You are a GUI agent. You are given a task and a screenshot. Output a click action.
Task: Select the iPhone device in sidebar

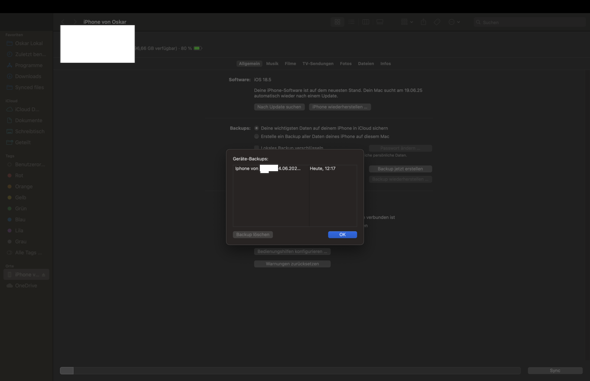tap(26, 275)
